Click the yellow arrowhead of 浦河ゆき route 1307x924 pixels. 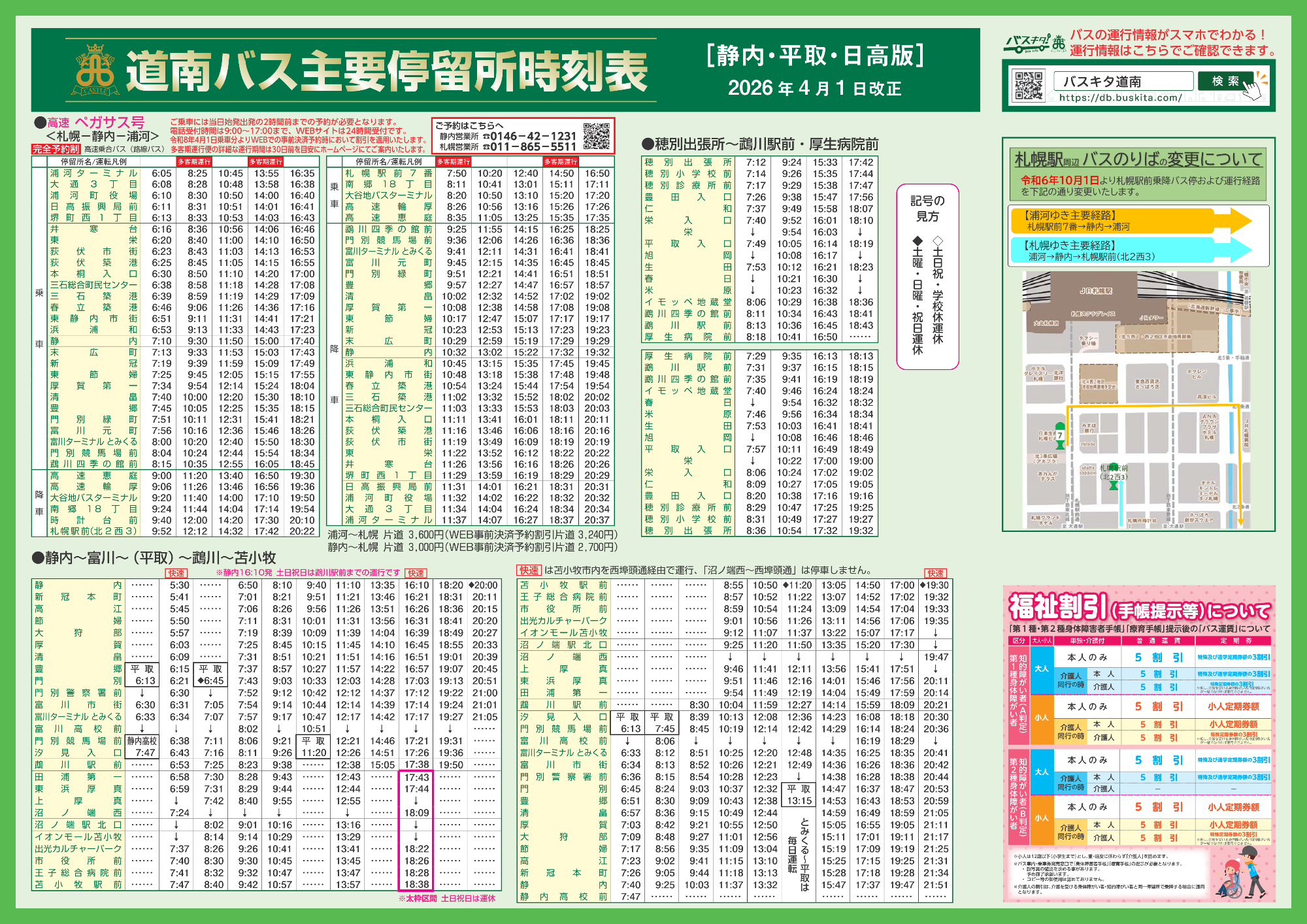1238,221
